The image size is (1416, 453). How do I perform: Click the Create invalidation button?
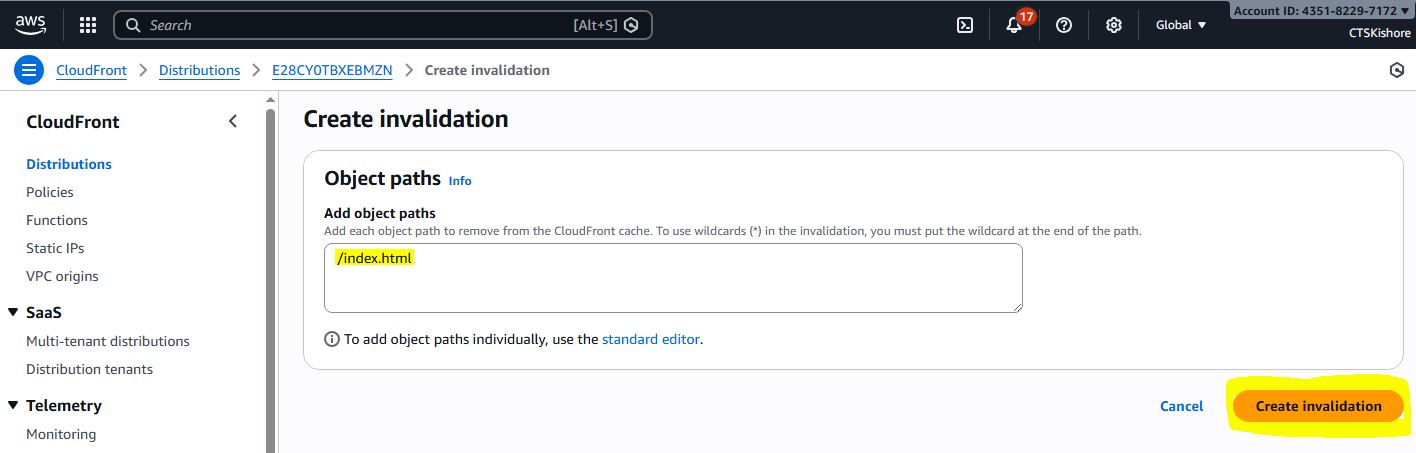click(x=1318, y=406)
